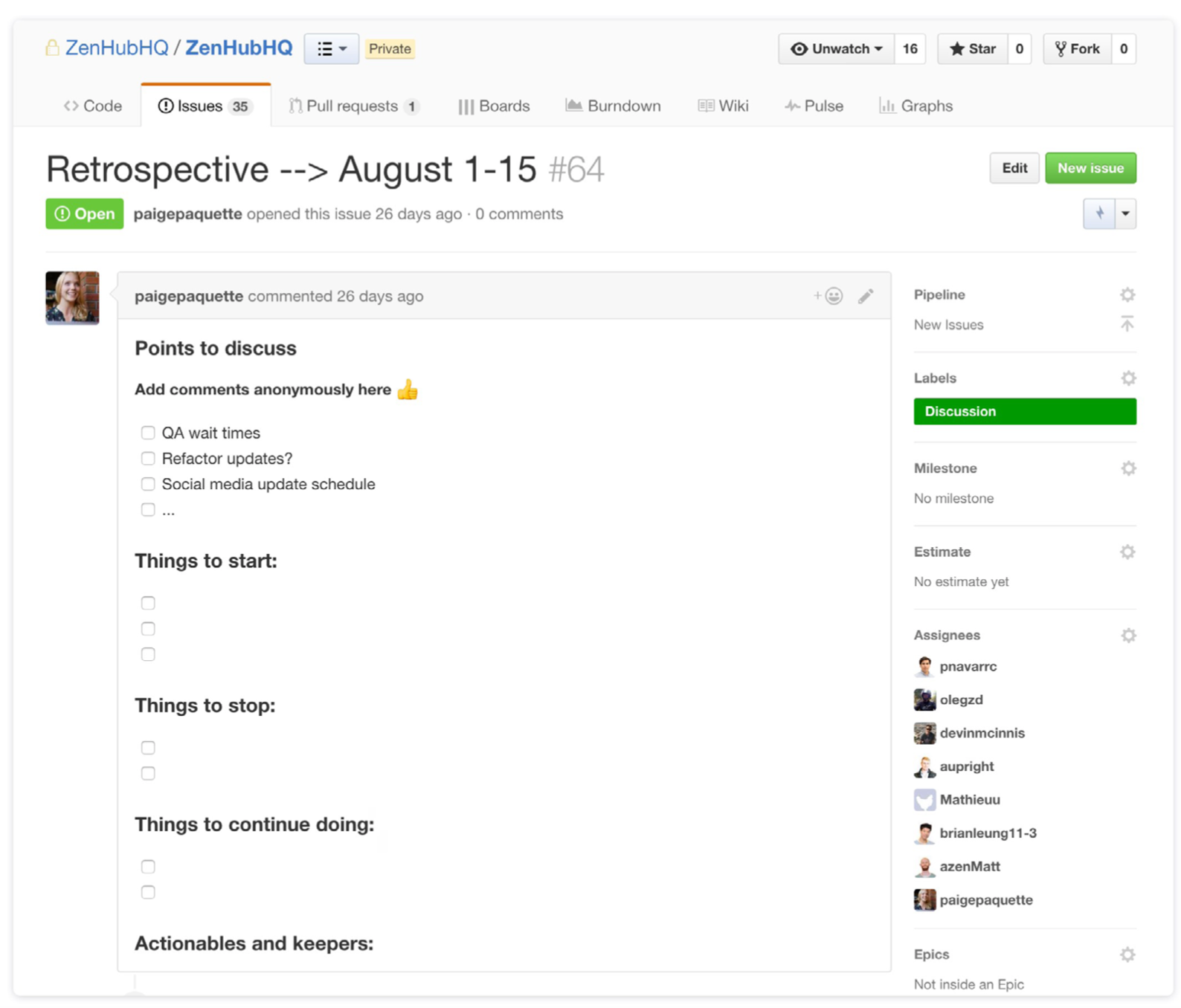Click the Epics gear icon
The width and height of the screenshot is (1181, 1008).
click(x=1127, y=954)
